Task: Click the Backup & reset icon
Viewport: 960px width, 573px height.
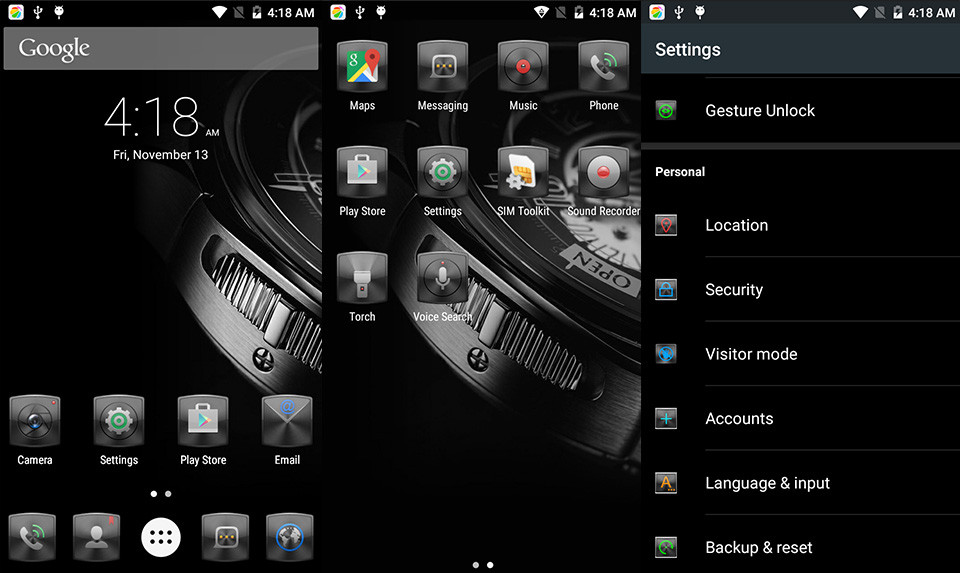Action: (x=666, y=547)
